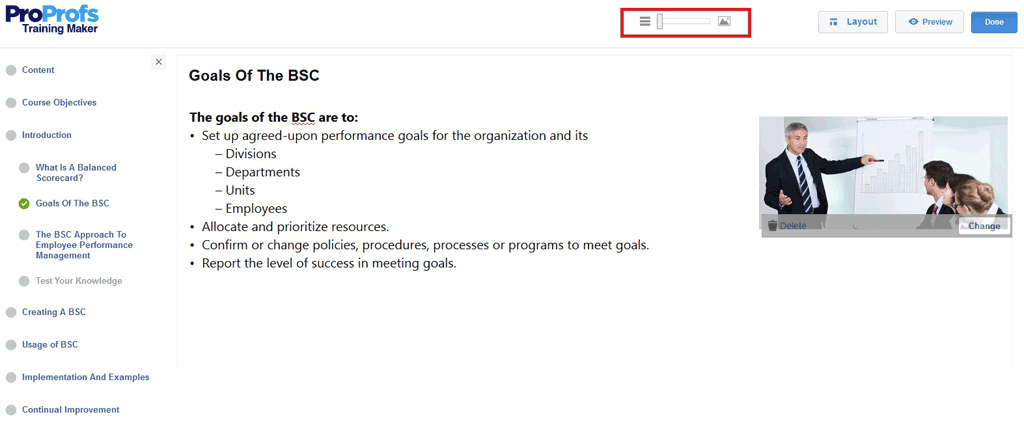The height and width of the screenshot is (425, 1024).
Task: Change the slide image
Action: (984, 226)
